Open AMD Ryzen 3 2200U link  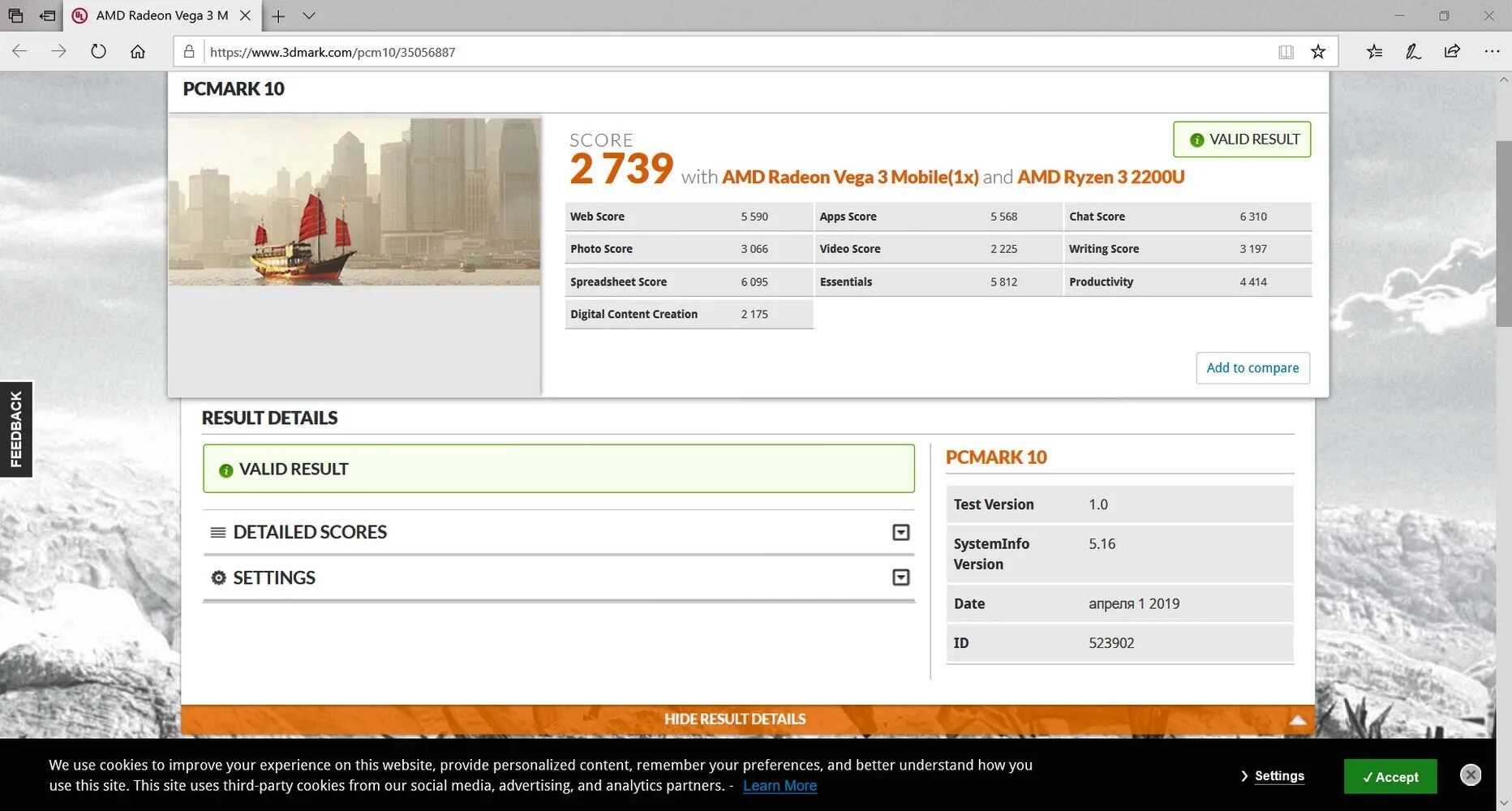click(x=1101, y=177)
